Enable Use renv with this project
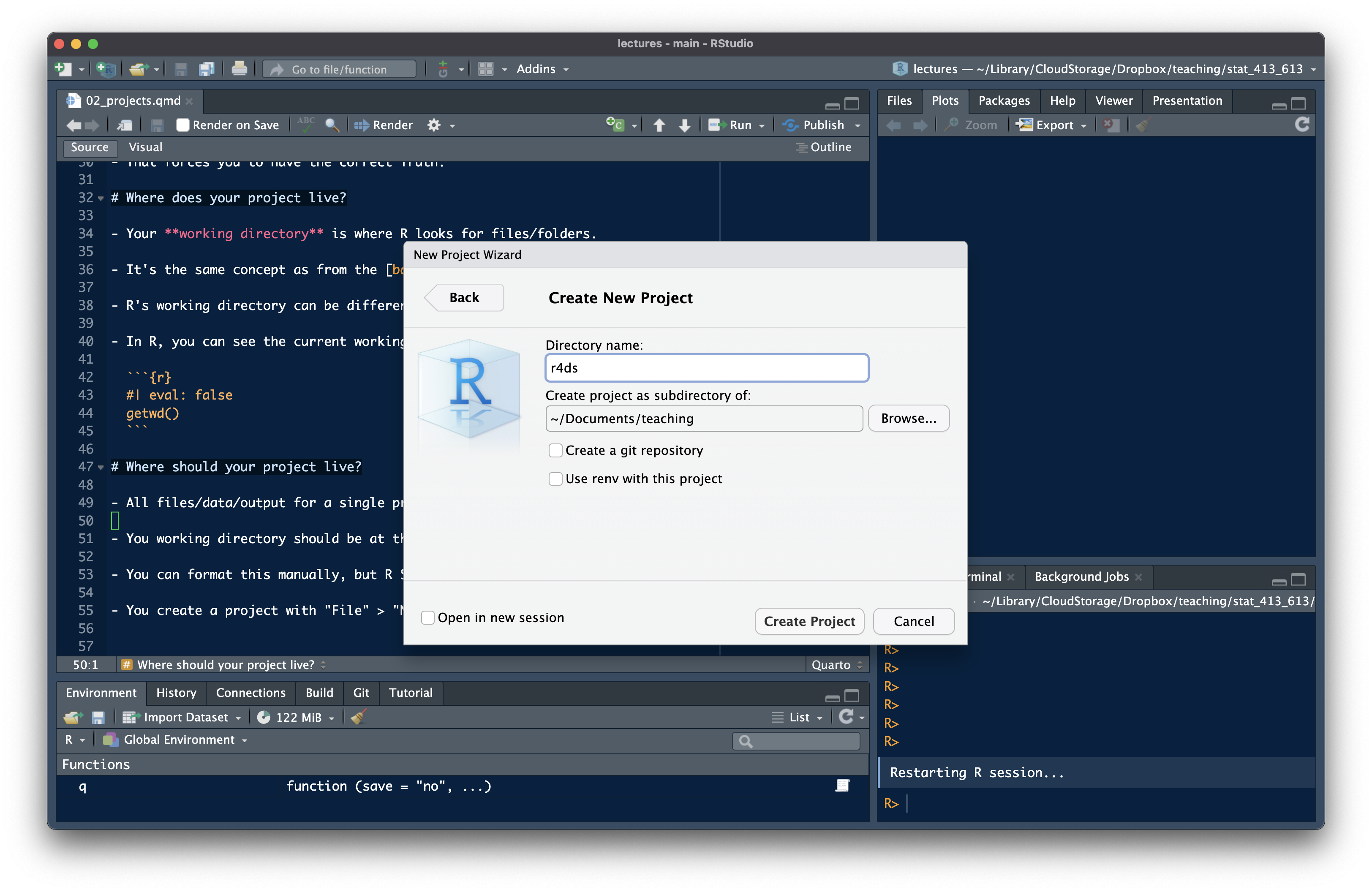 [555, 479]
